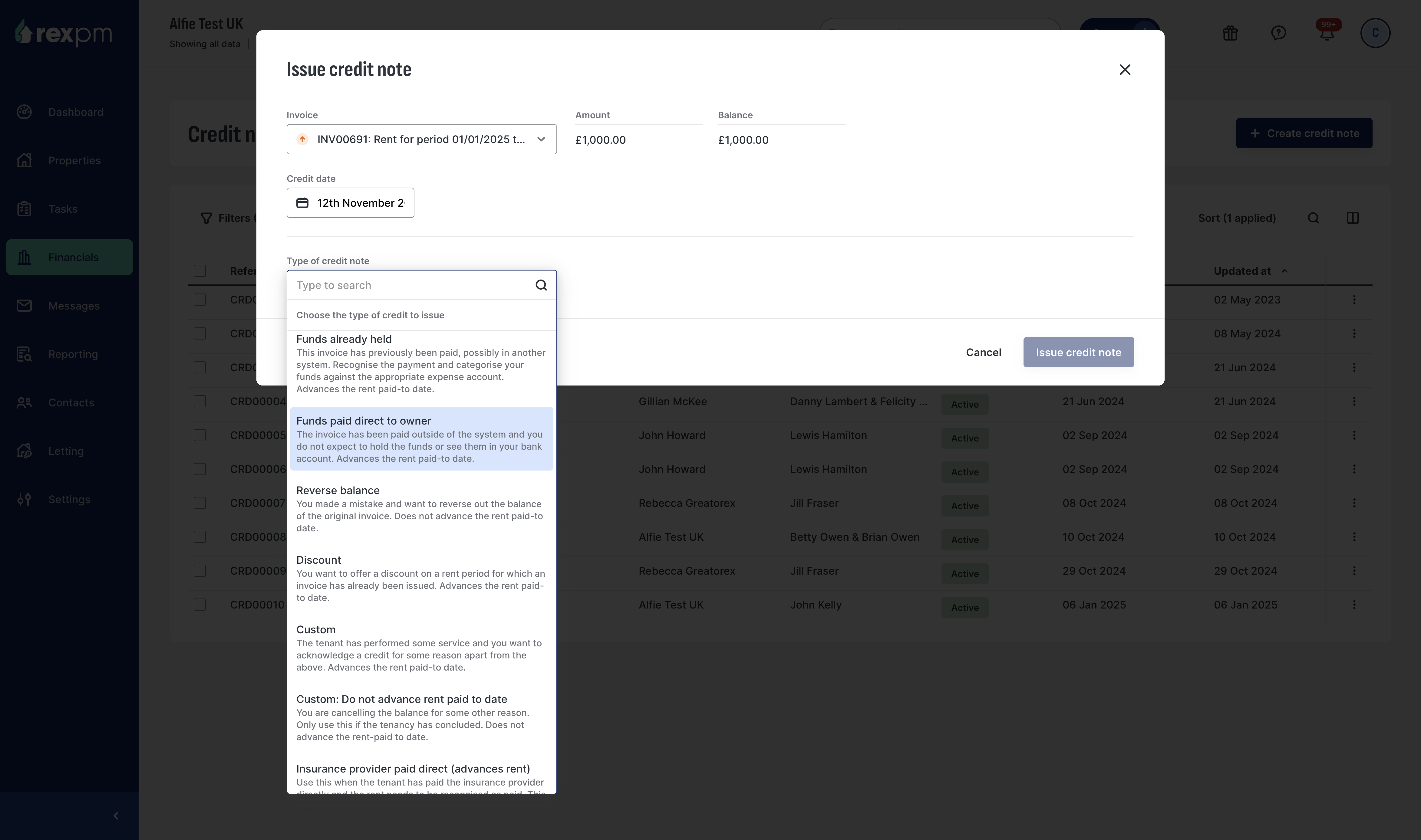The width and height of the screenshot is (1421, 840).
Task: Open Settings in the sidebar
Action: [69, 499]
